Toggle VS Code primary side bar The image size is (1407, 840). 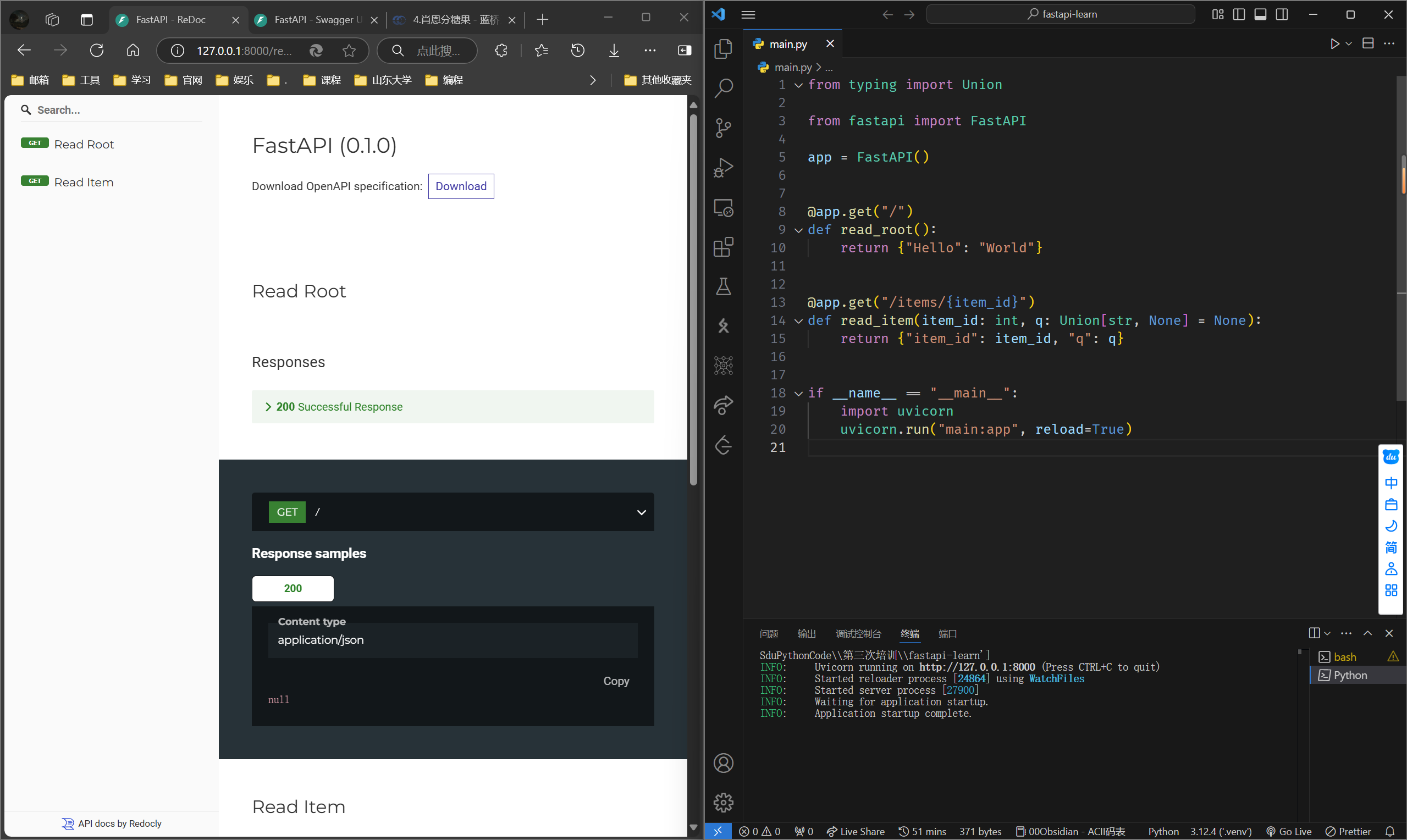tap(1238, 15)
